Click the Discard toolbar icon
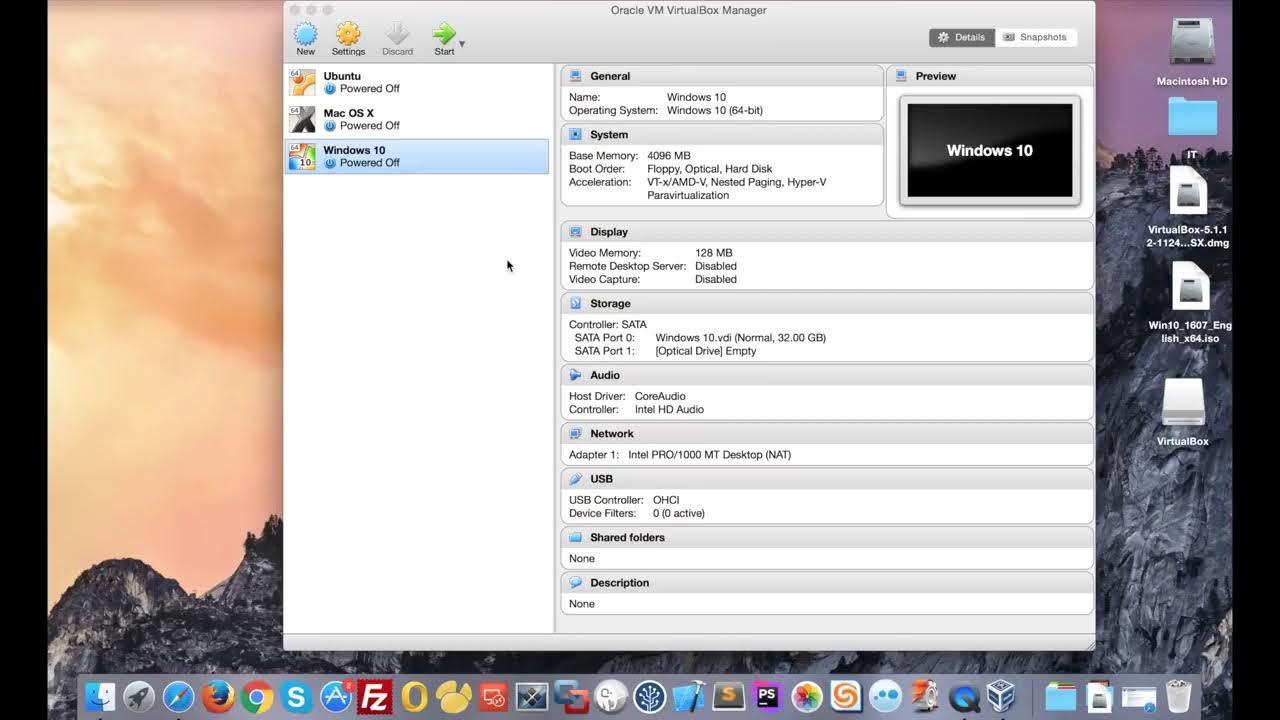This screenshot has height=720, width=1280. tap(397, 39)
